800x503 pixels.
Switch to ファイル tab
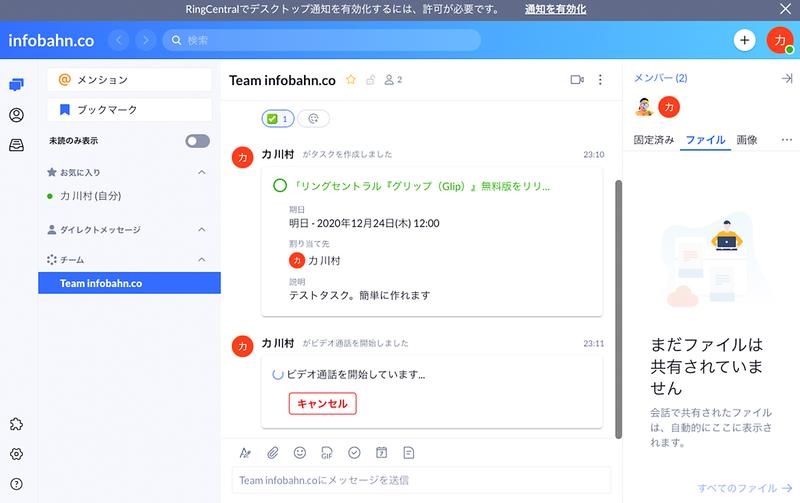click(x=705, y=140)
